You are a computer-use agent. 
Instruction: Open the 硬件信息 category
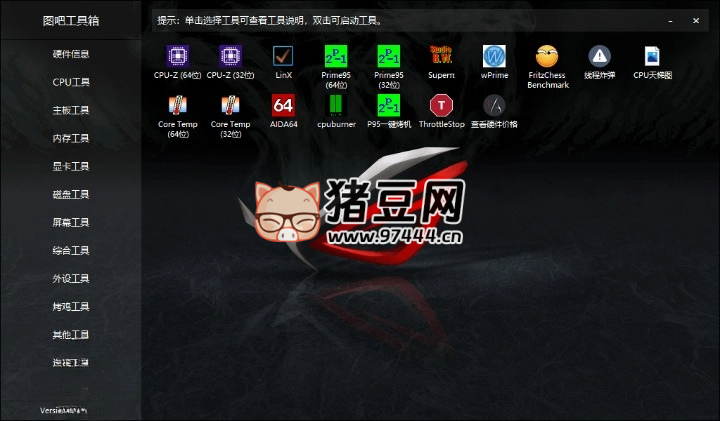pyautogui.click(x=71, y=54)
